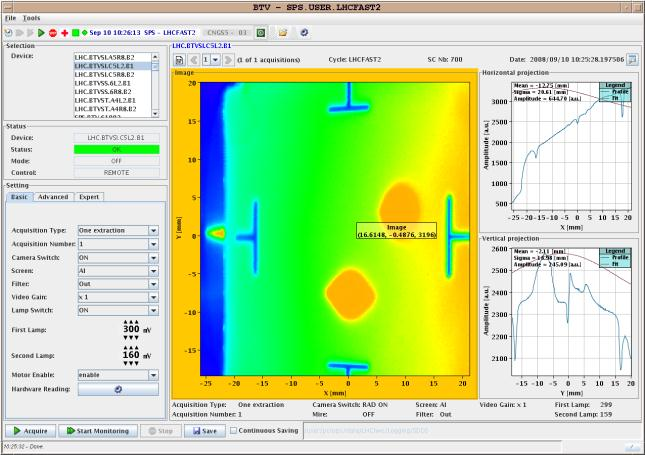Screen dimensions: 645x455
Task: Go to next acquisition arrow
Action: click(228, 60)
